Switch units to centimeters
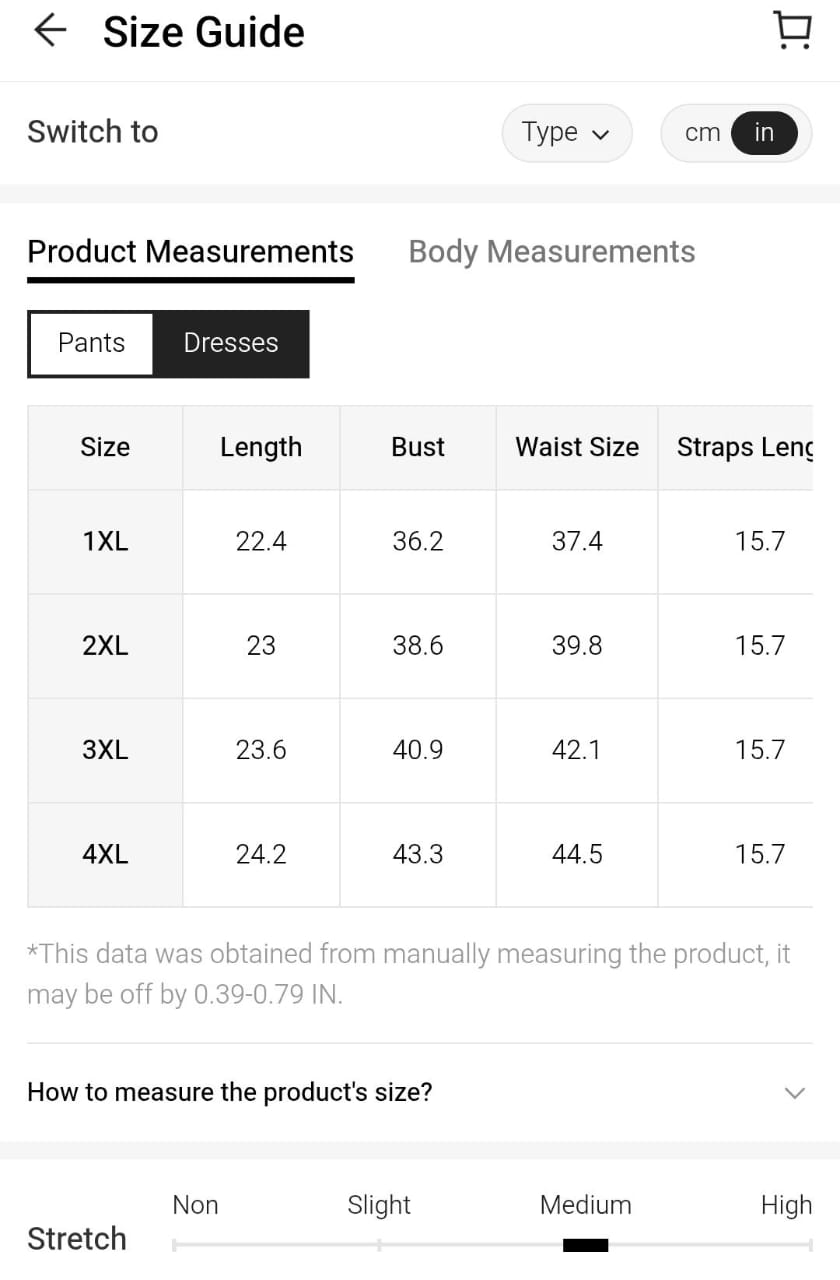Viewport: 840px width, 1280px height. 702,133
